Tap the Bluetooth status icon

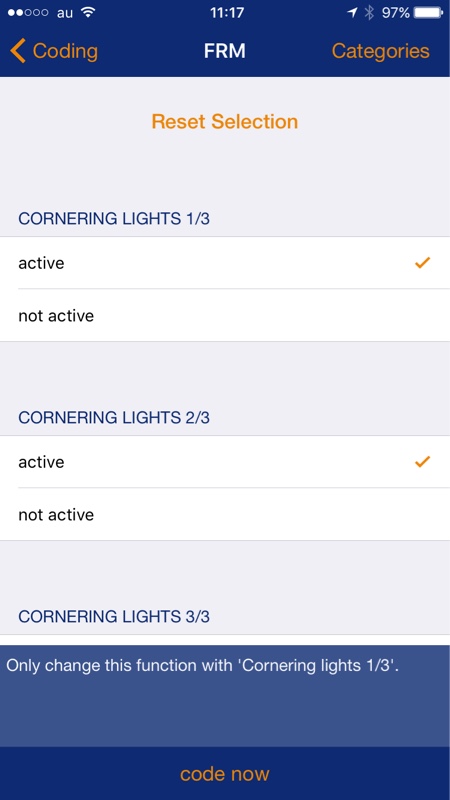point(369,12)
